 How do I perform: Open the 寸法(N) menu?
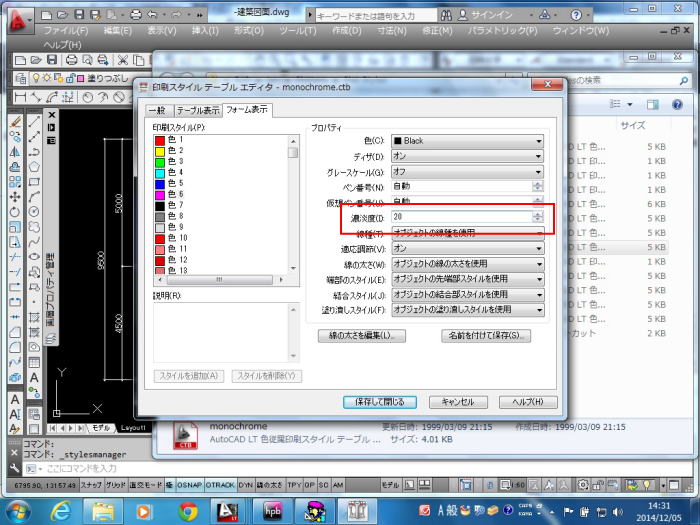click(x=392, y=30)
